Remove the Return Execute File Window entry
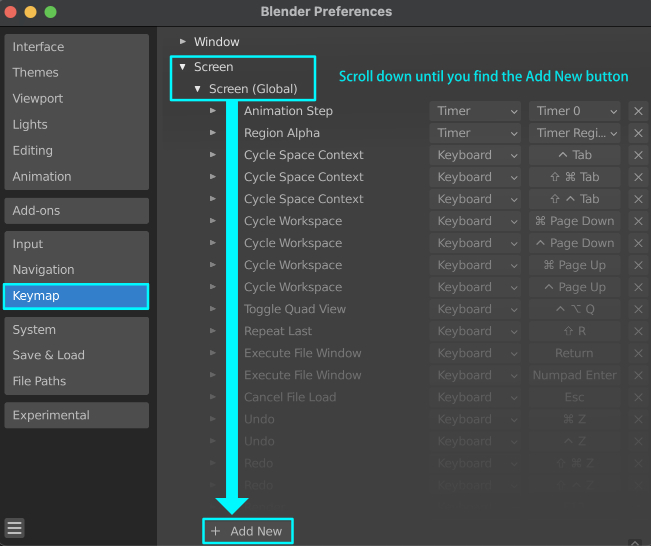 (638, 353)
